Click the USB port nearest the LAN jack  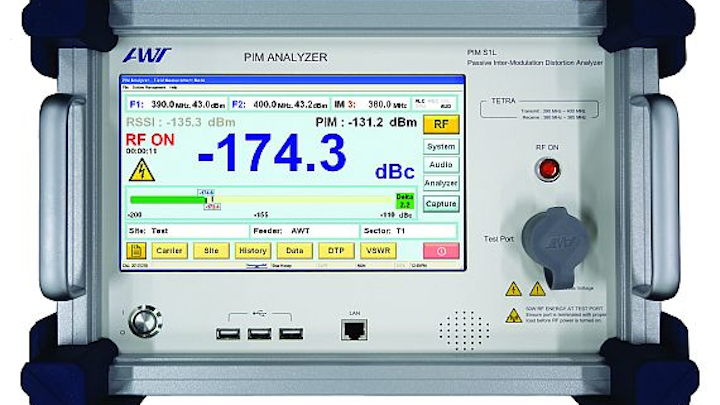(291, 333)
